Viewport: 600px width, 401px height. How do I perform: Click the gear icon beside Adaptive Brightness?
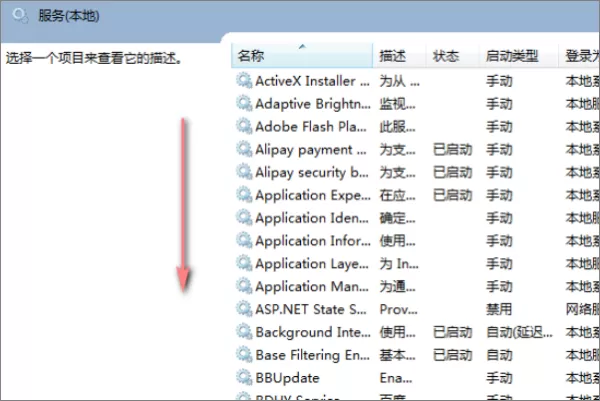click(244, 104)
